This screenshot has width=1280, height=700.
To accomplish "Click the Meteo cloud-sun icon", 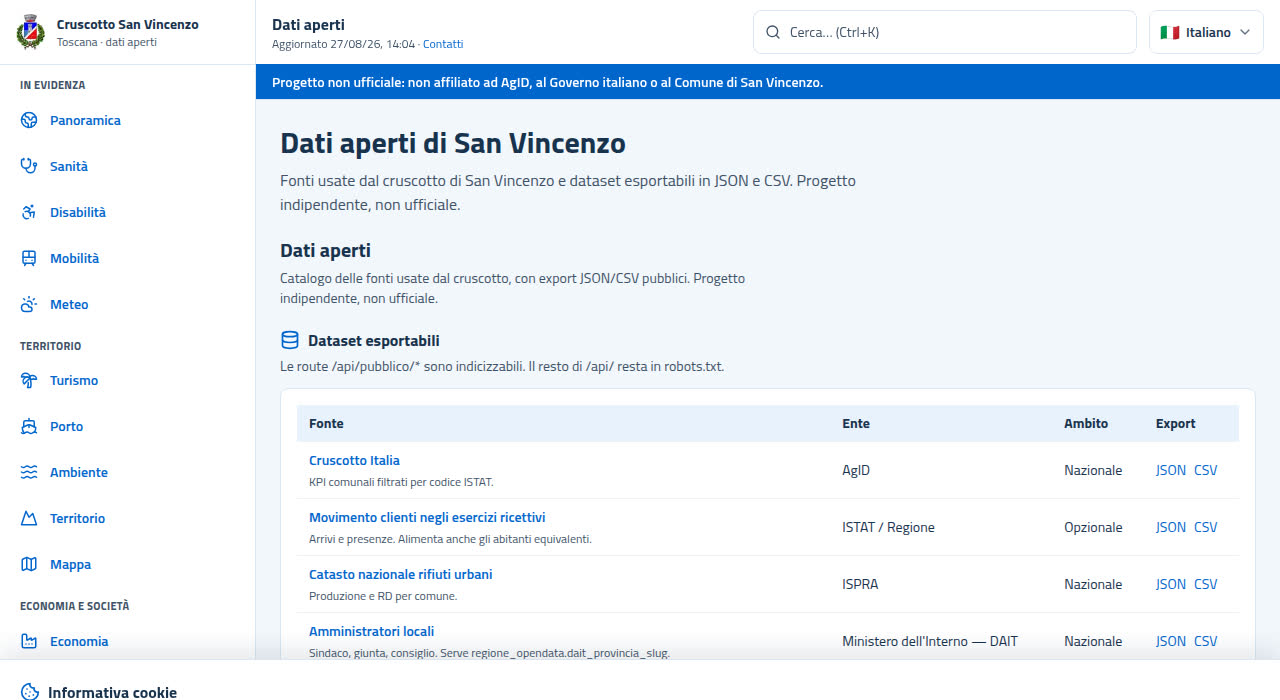I will (29, 304).
